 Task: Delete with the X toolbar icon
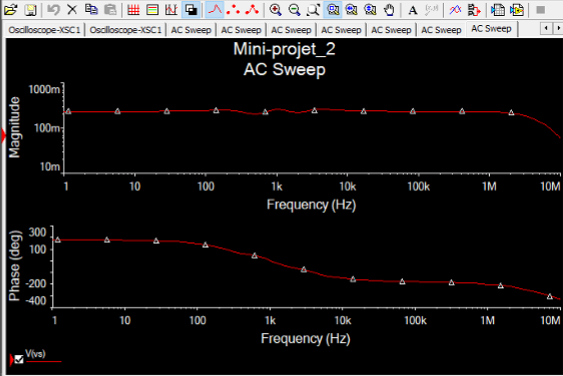tap(72, 10)
